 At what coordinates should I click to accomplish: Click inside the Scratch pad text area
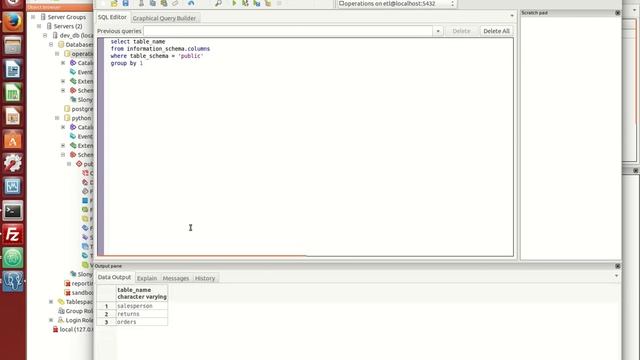coord(571,138)
